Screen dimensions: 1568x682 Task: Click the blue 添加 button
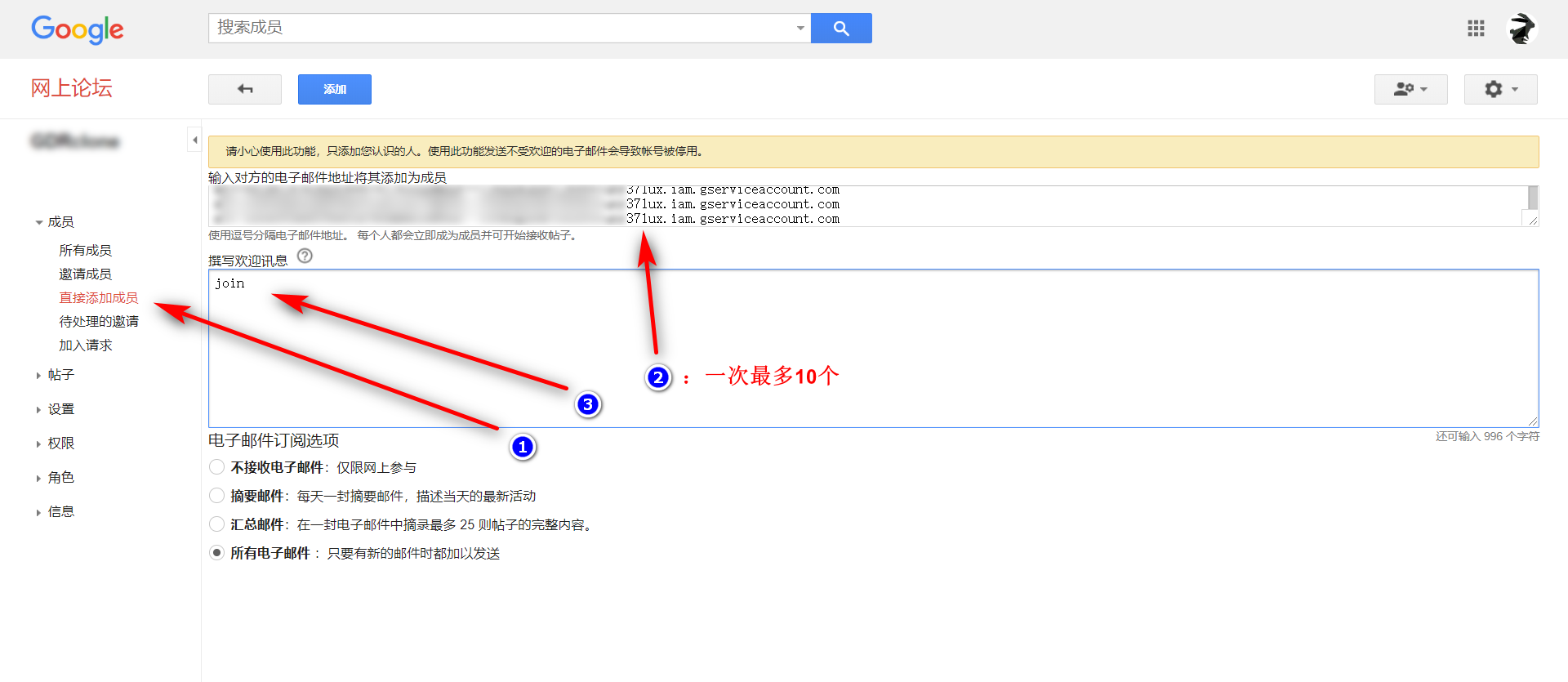pos(335,89)
